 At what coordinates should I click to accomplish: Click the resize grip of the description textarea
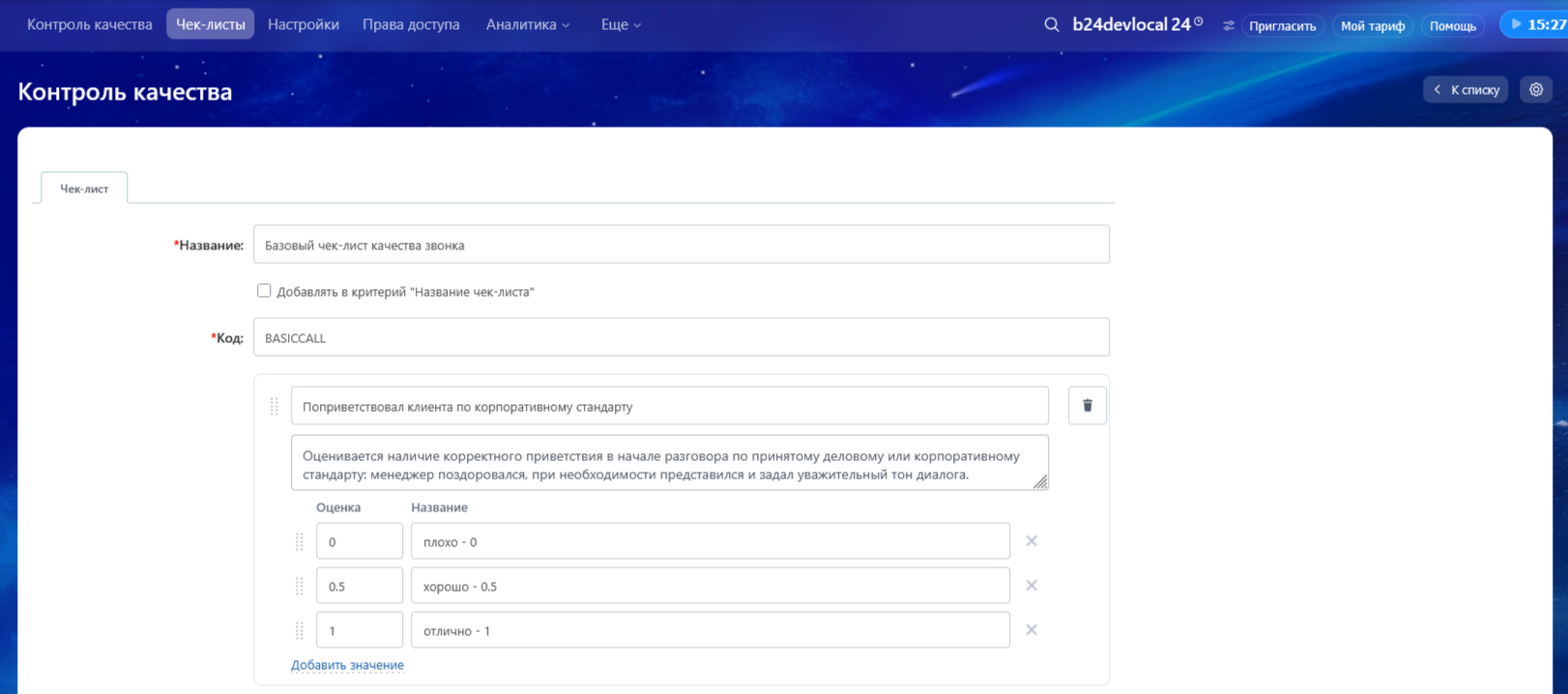(x=1040, y=481)
